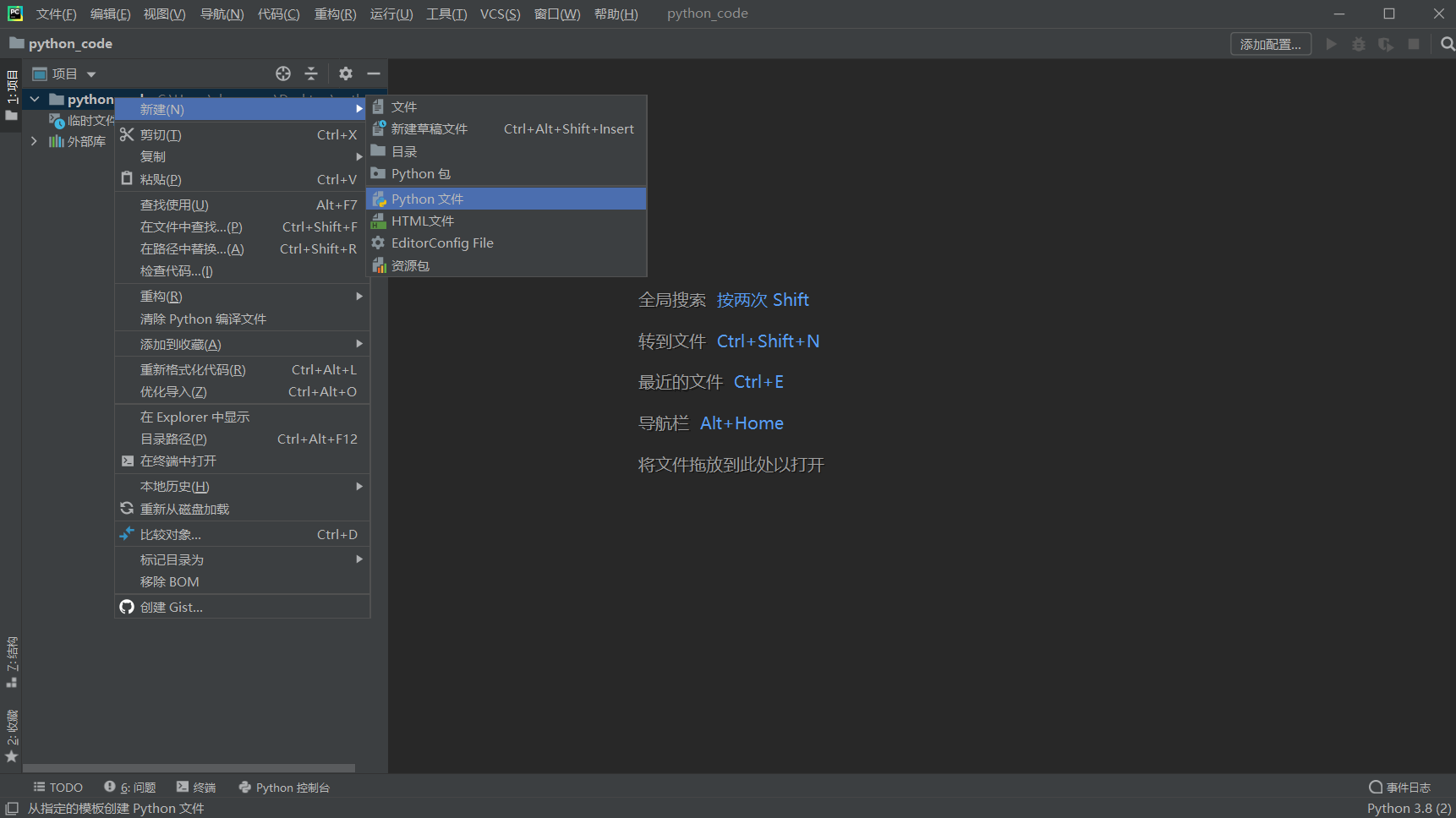Choose HTML文件 in the New submenu
The width and height of the screenshot is (1456, 818).
click(506, 221)
